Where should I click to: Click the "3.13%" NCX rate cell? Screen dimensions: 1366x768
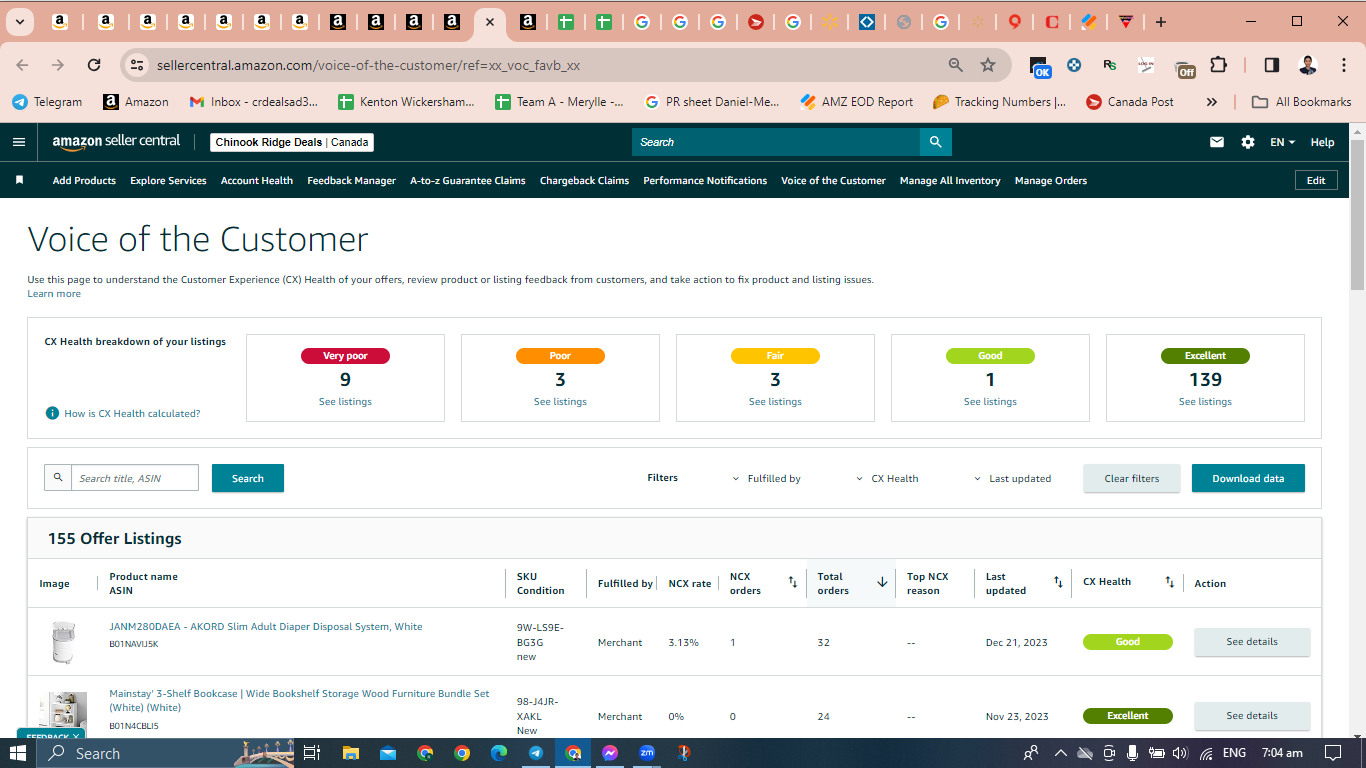click(684, 642)
